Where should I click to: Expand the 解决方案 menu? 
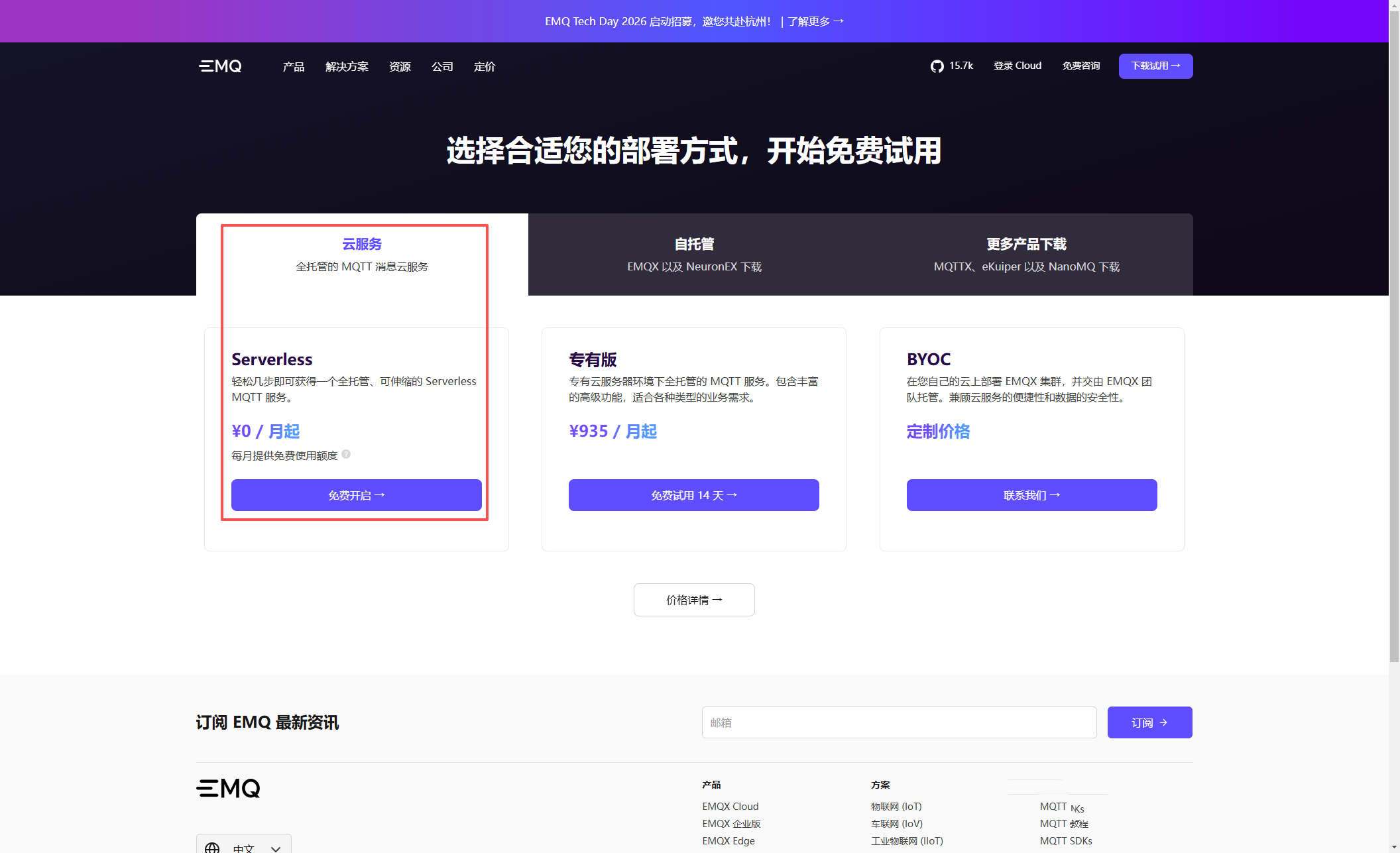point(346,66)
